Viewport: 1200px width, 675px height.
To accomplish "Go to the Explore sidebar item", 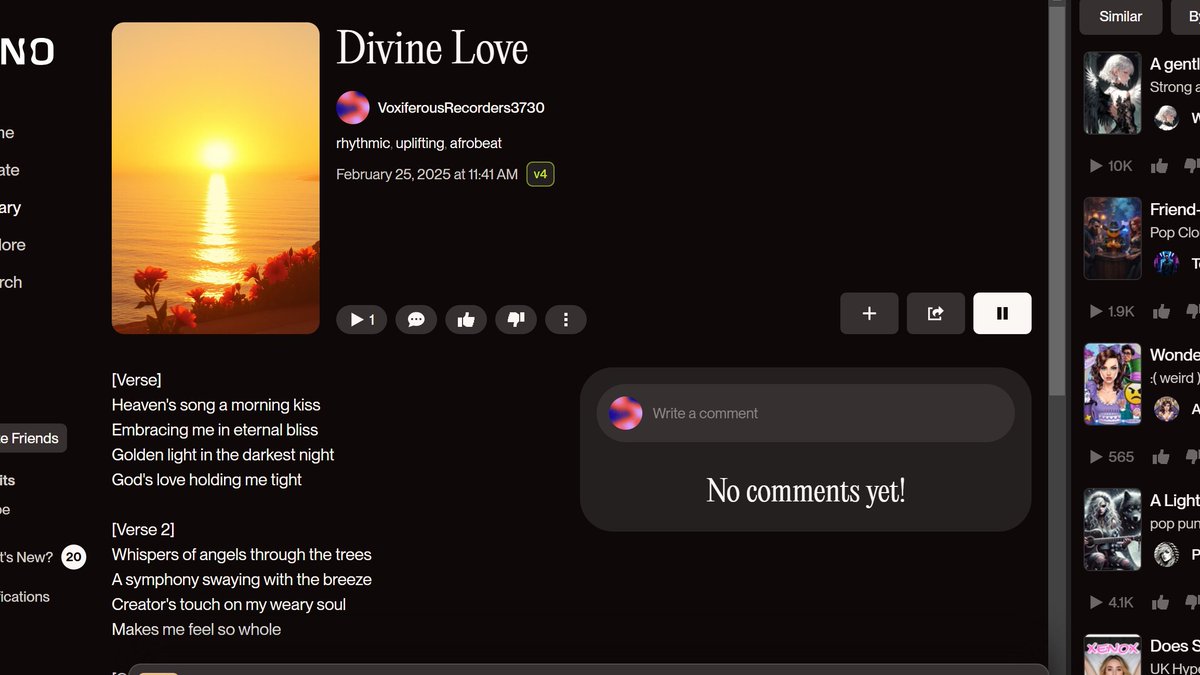I will pos(13,245).
